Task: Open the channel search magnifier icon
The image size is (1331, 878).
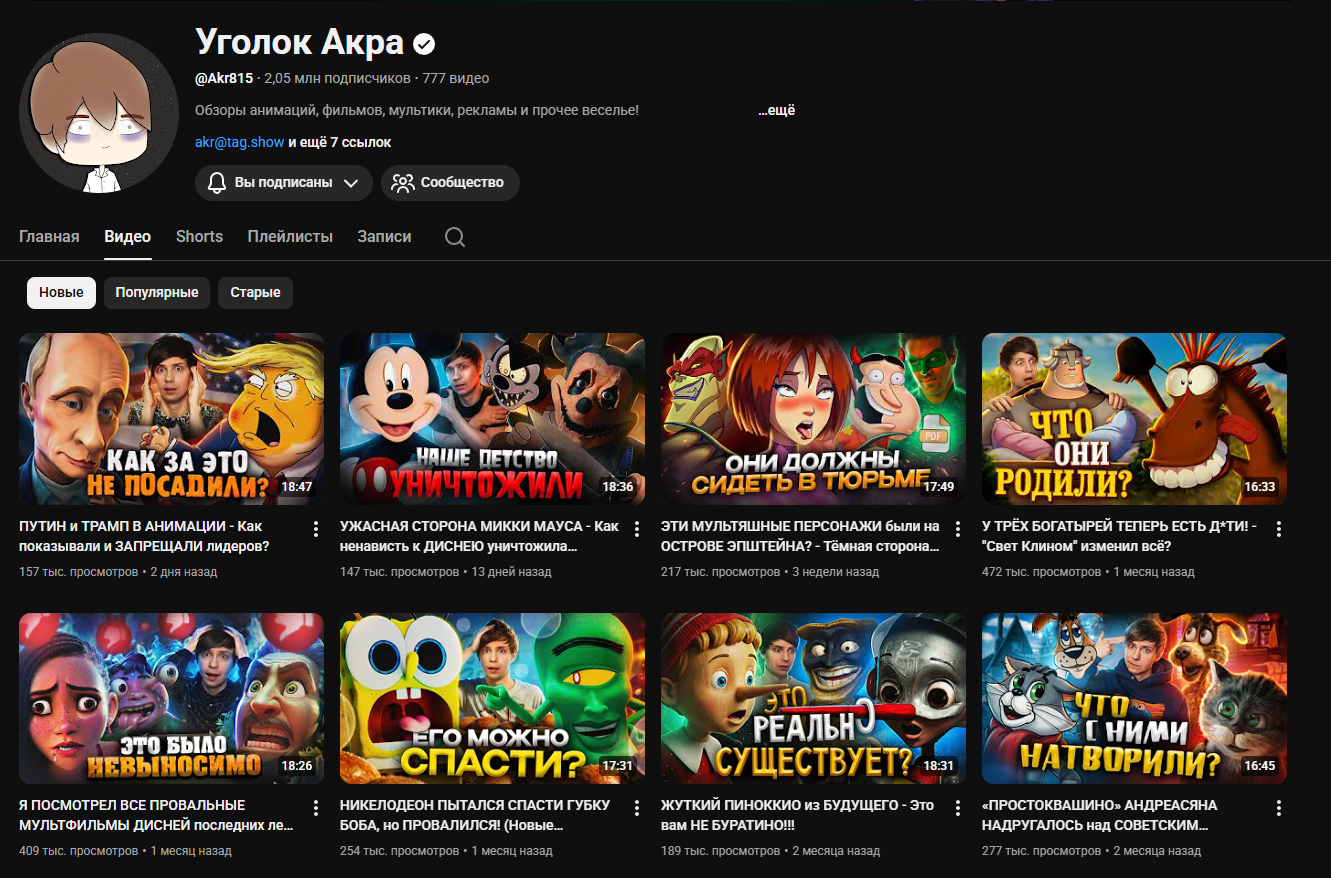Action: coord(454,237)
